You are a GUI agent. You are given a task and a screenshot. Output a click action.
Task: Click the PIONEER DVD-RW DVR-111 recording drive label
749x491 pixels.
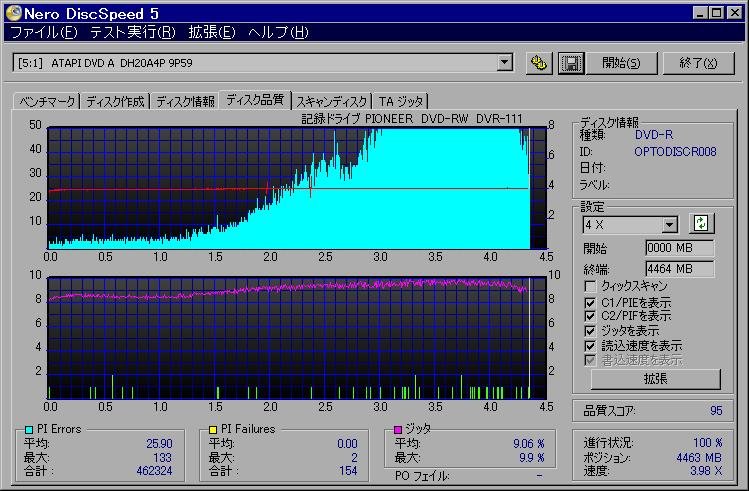click(412, 119)
